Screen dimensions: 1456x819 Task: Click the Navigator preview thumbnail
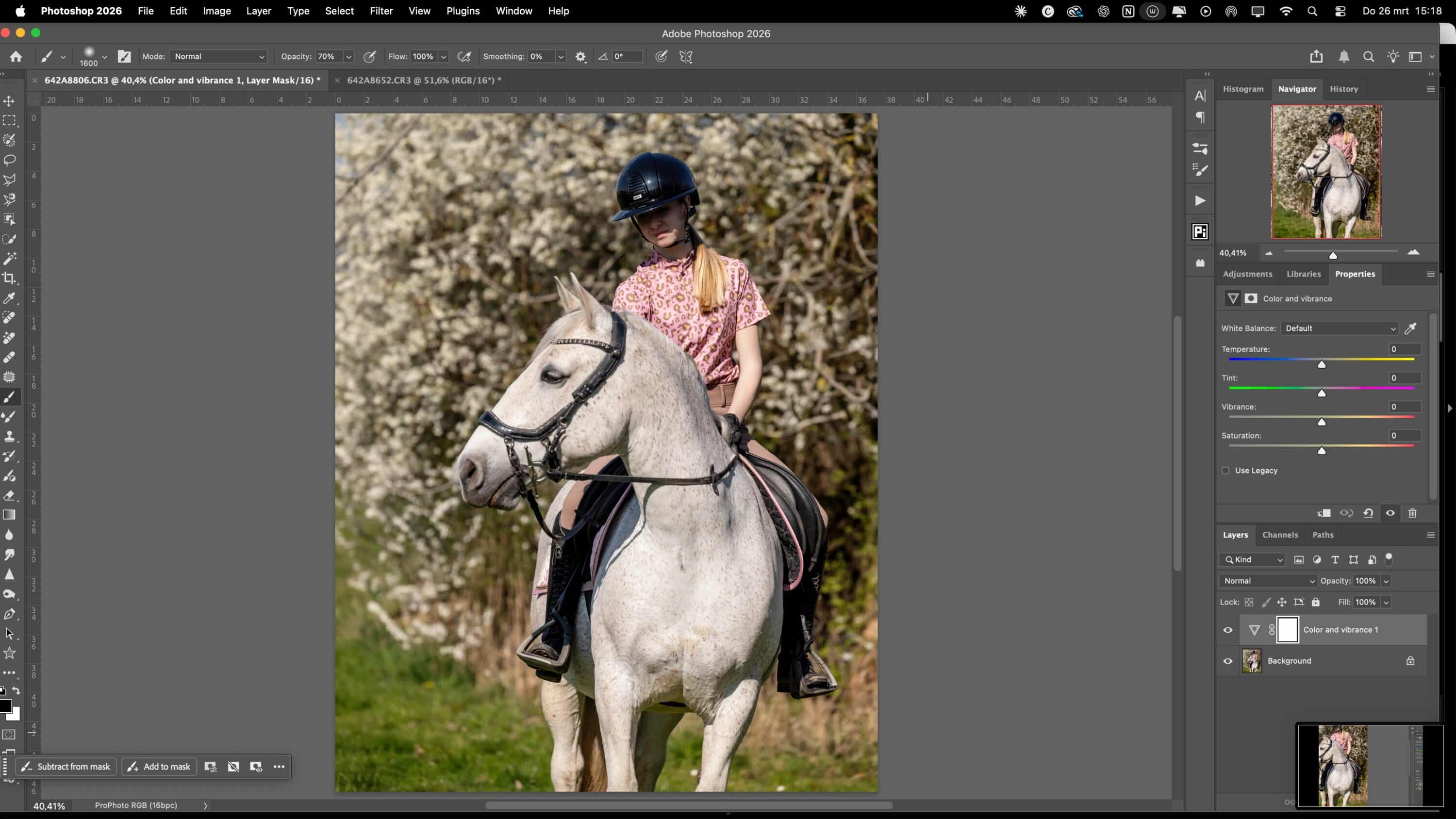(1326, 172)
